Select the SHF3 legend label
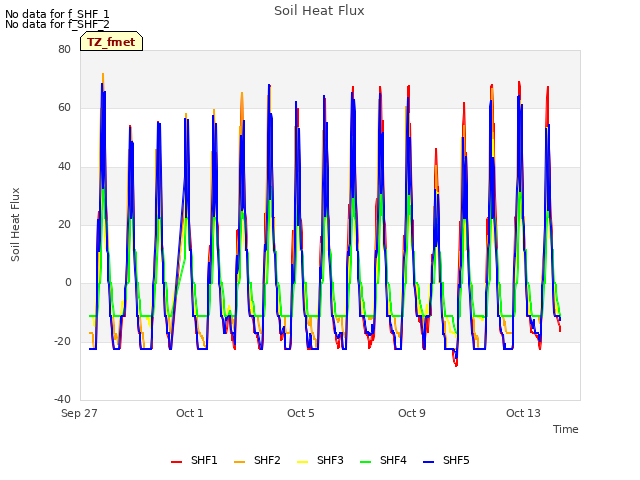This screenshot has height=480, width=640. click(x=330, y=460)
